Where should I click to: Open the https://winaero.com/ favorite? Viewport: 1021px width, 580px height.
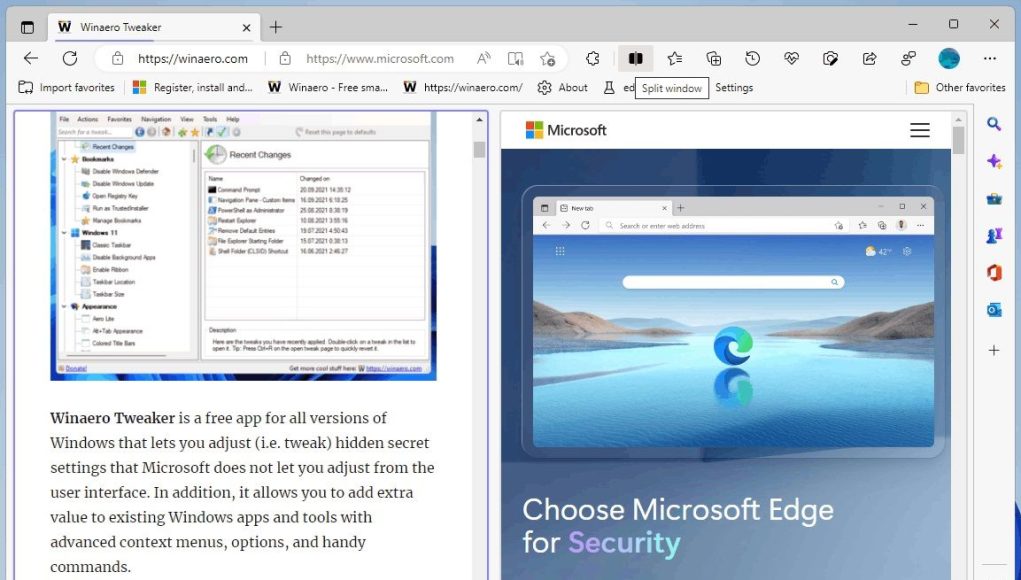pyautogui.click(x=462, y=87)
